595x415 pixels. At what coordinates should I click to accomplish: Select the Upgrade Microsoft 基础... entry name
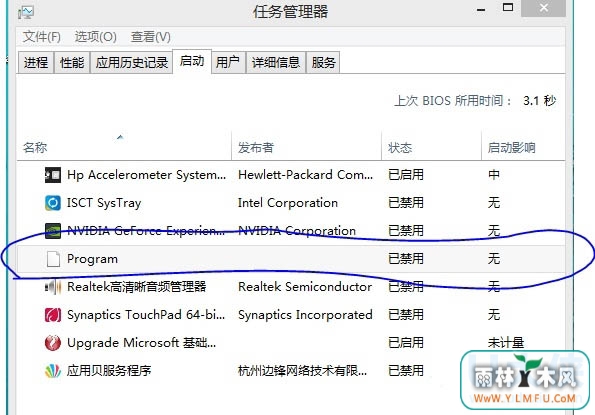[142, 343]
